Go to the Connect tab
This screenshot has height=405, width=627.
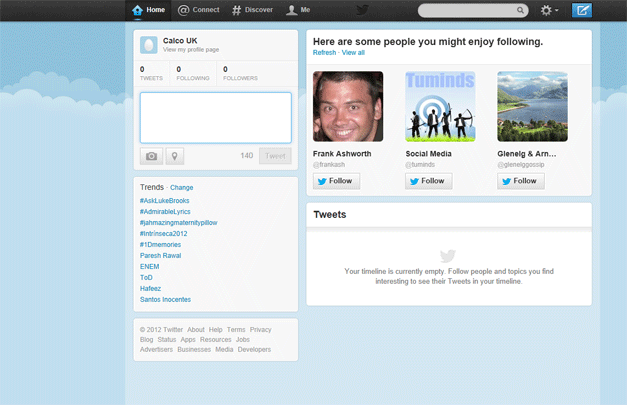[x=198, y=10]
